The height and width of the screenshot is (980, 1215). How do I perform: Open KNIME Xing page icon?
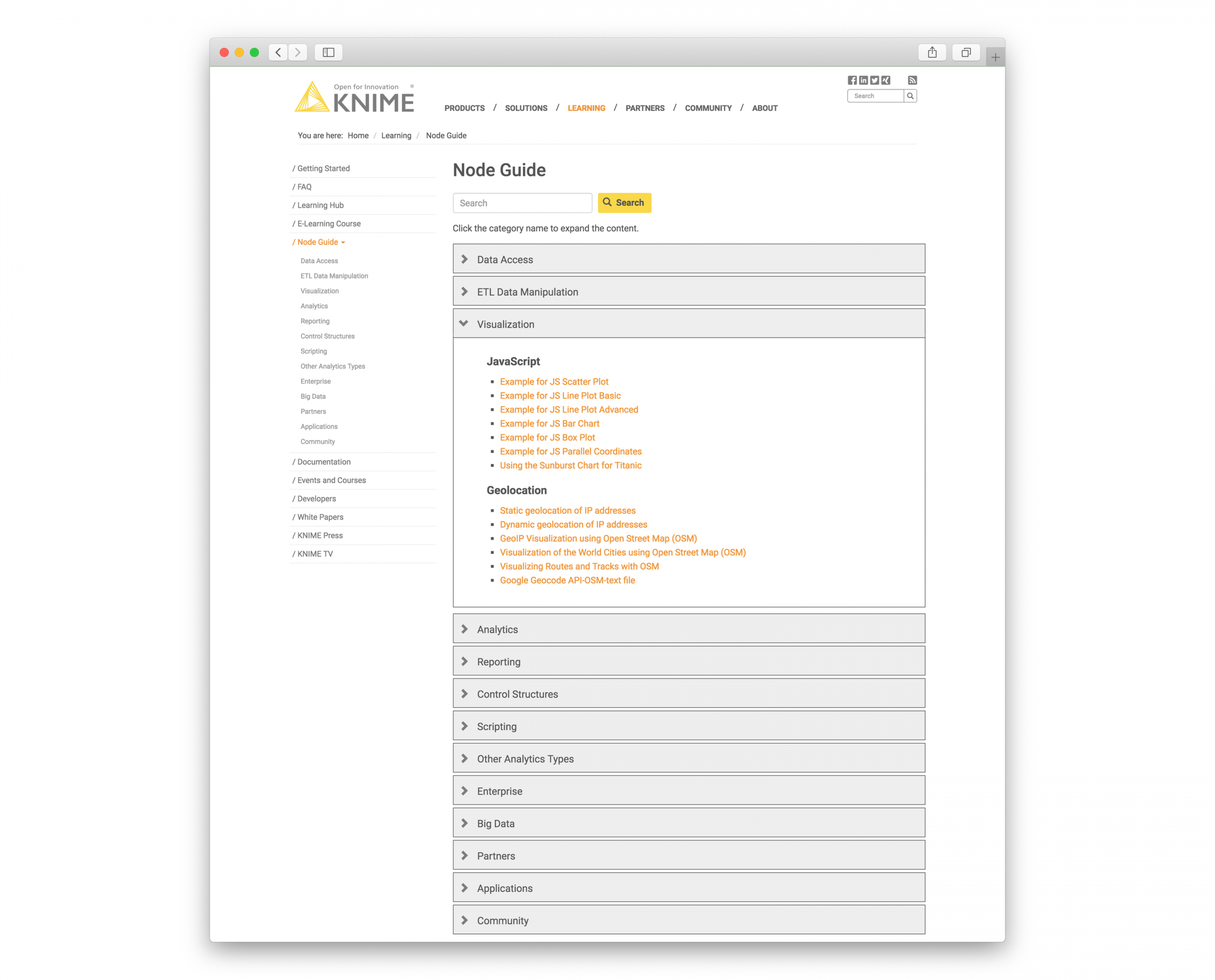[x=886, y=80]
